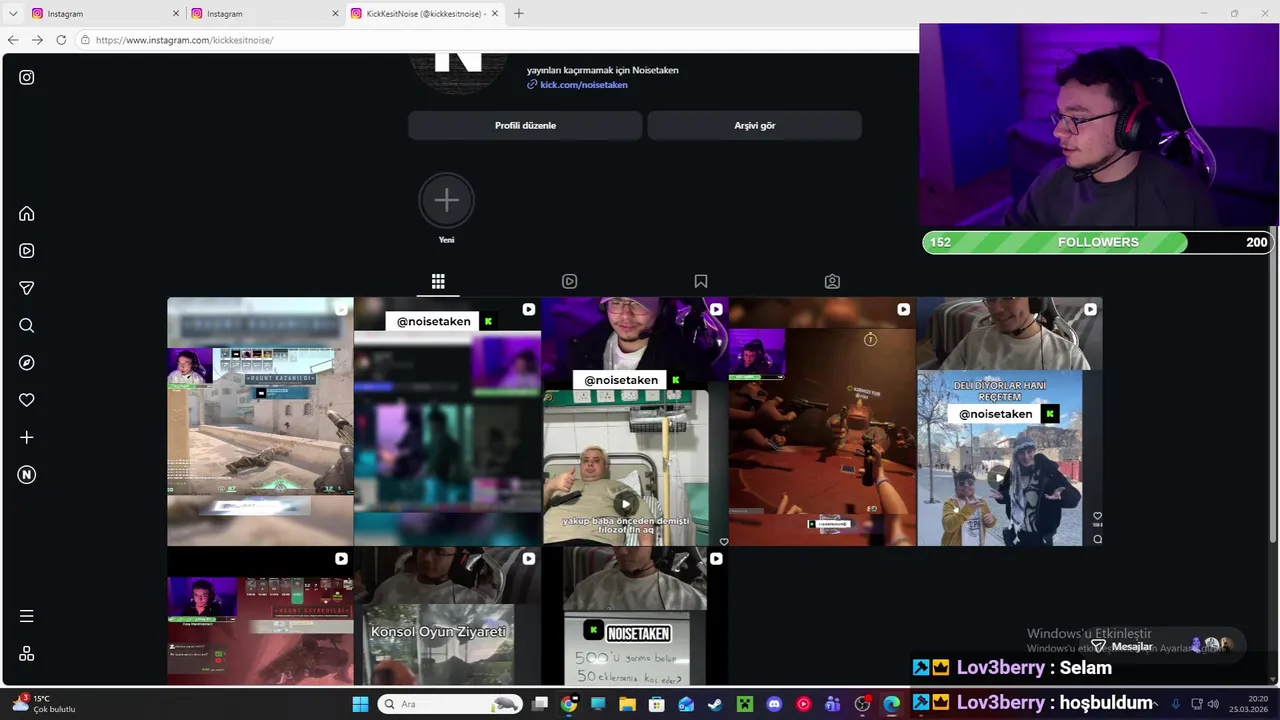Open the Windows Start menu
Image resolution: width=1280 pixels, height=720 pixels.
[360, 704]
